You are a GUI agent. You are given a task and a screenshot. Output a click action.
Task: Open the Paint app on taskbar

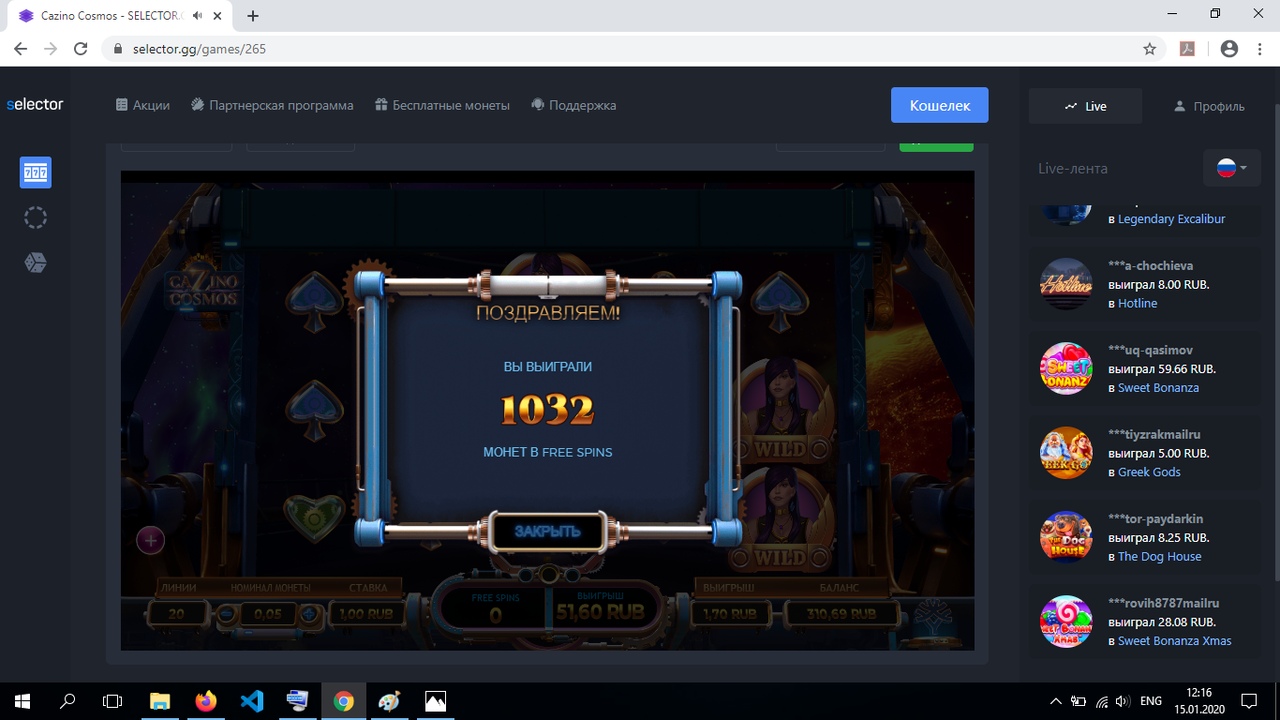[x=390, y=701]
